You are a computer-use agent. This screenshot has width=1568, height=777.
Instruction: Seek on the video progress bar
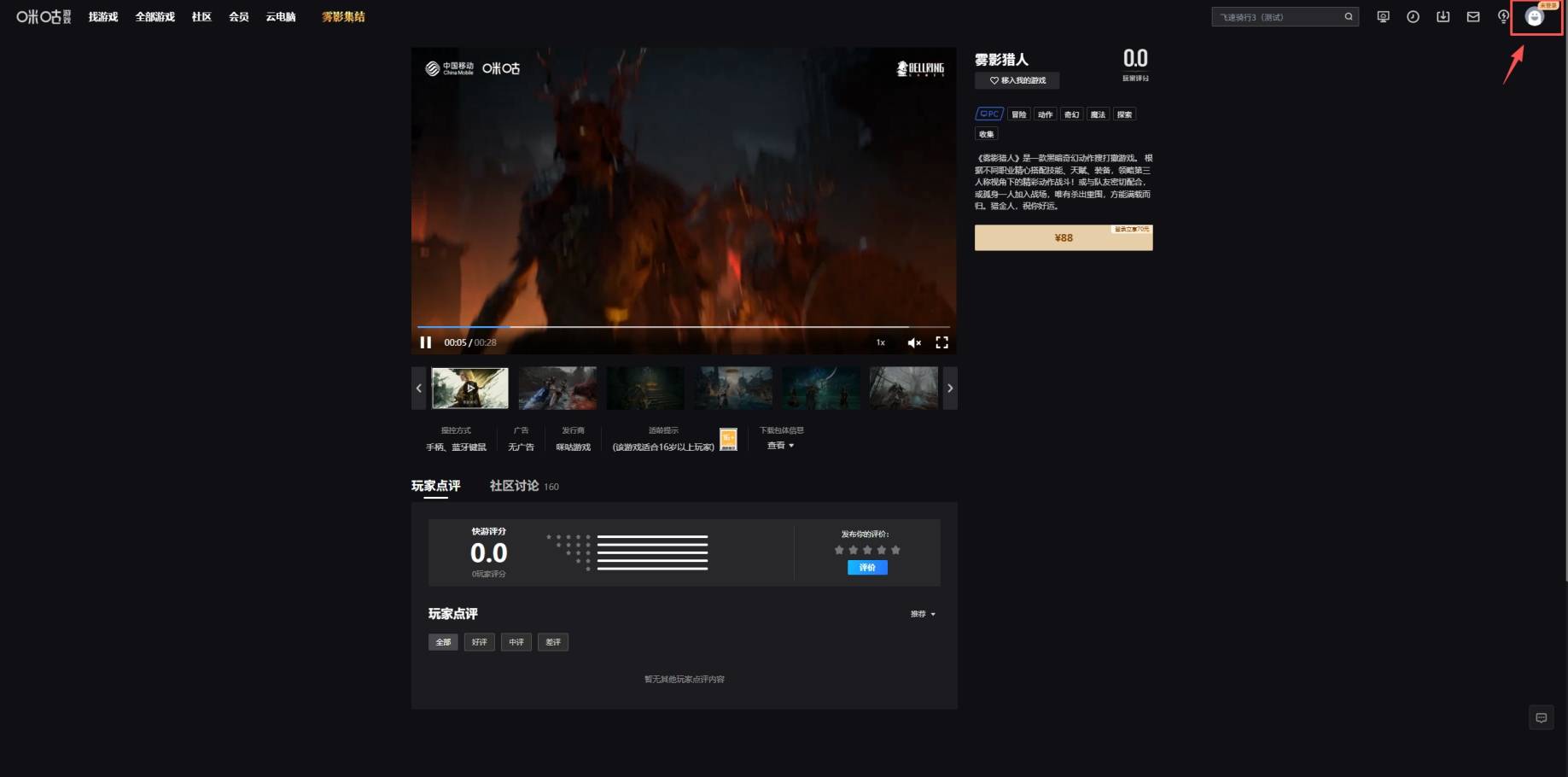click(684, 327)
